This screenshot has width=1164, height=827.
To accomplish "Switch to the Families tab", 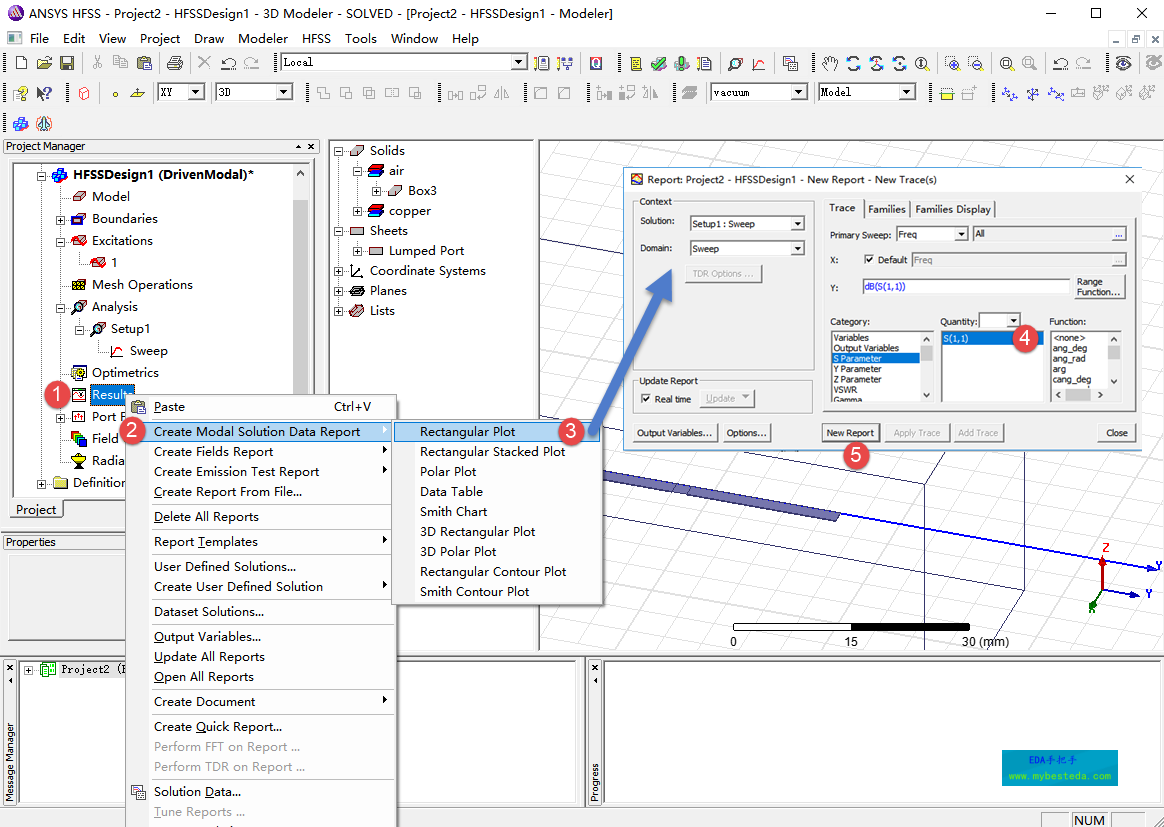I will 886,209.
